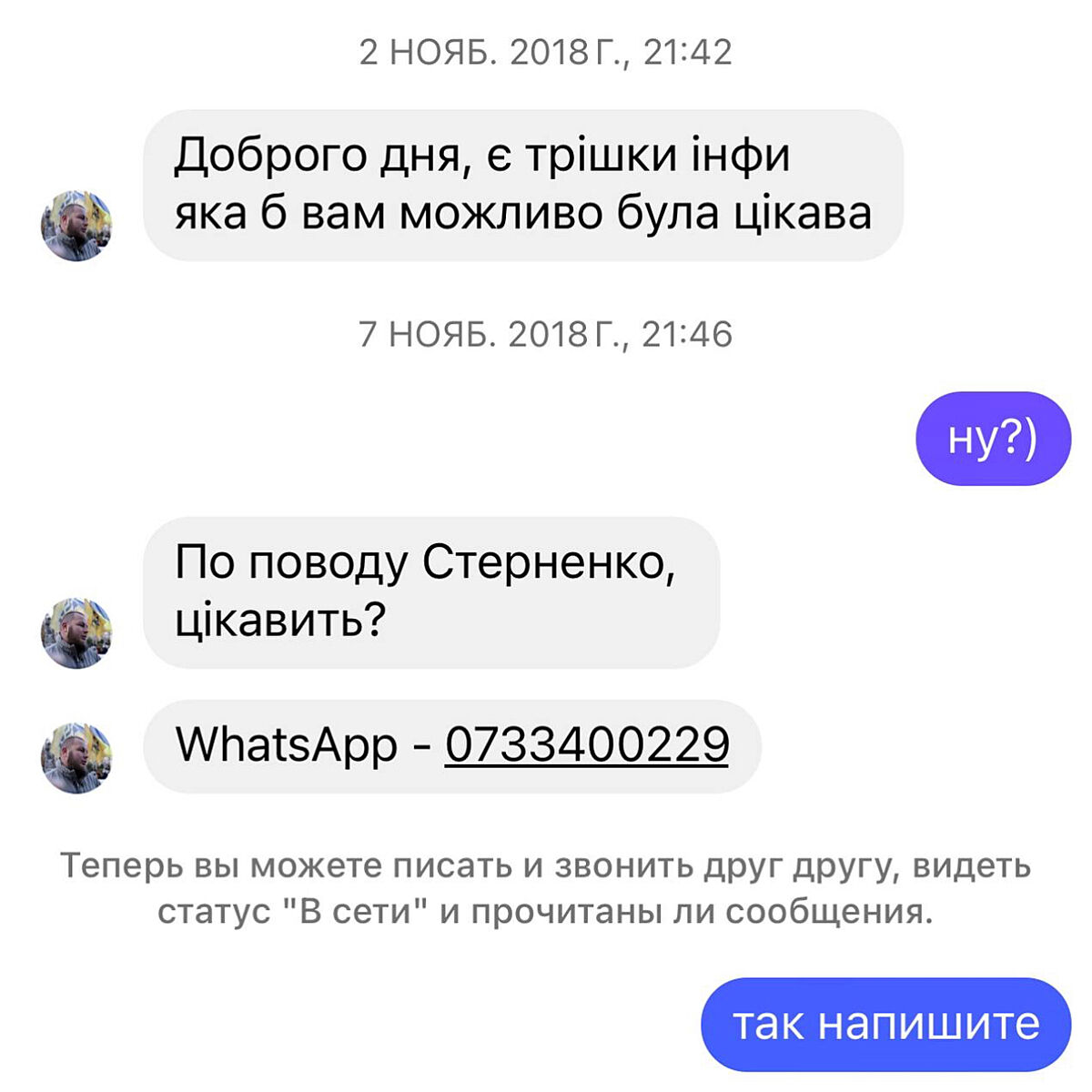Select the purple "ну?)" outgoing message
1092x1092 pixels.
993,439
